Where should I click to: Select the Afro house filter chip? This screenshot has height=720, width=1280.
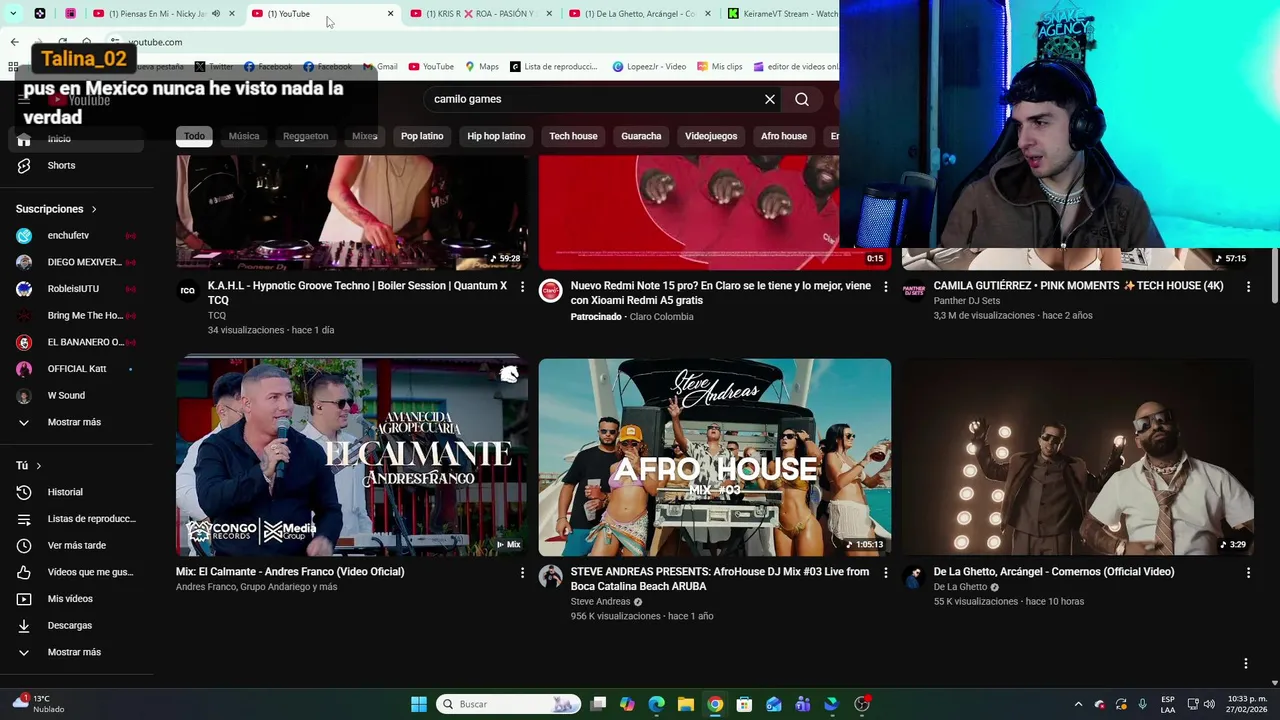coord(784,136)
